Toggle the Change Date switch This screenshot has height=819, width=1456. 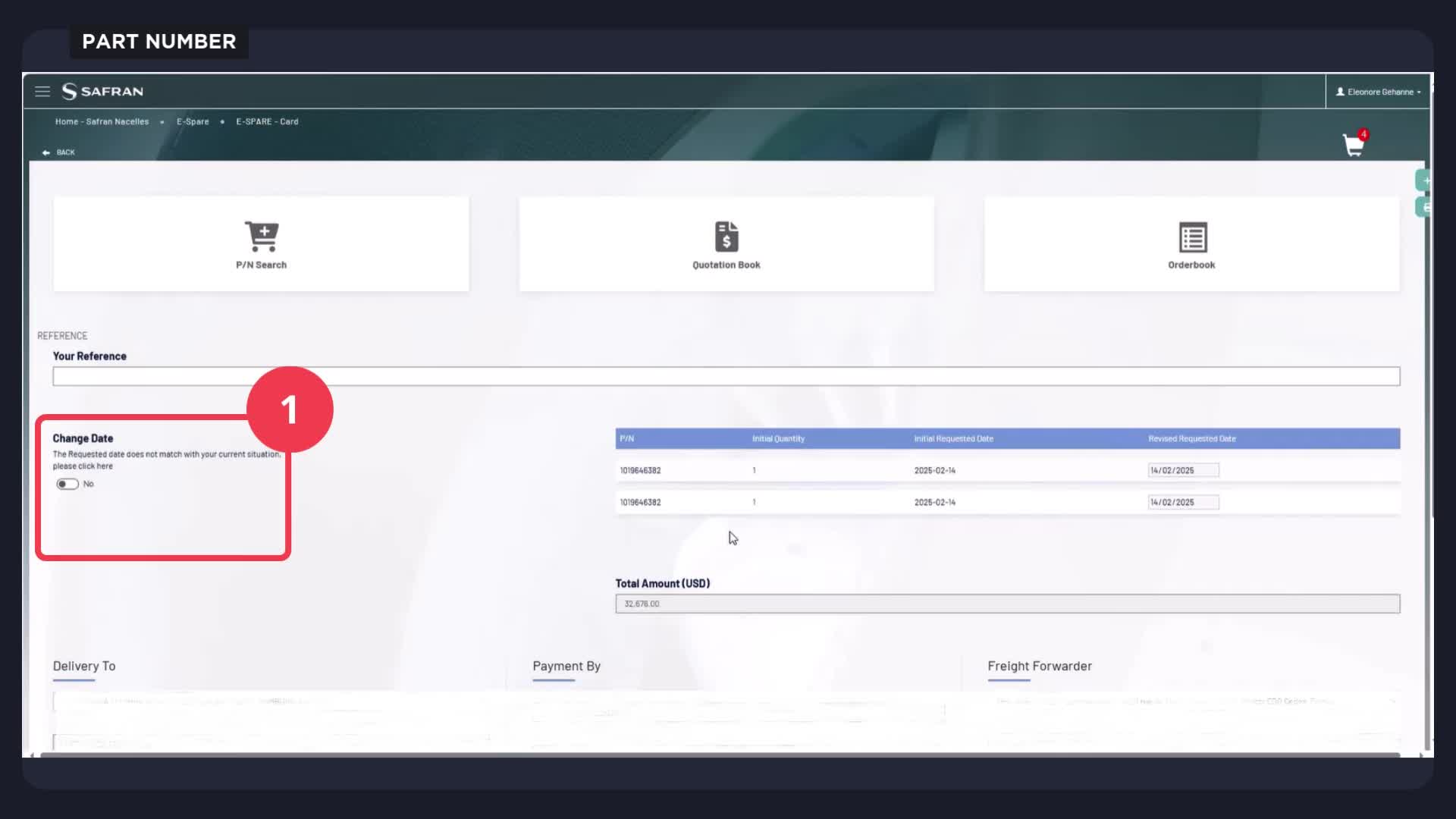(67, 484)
